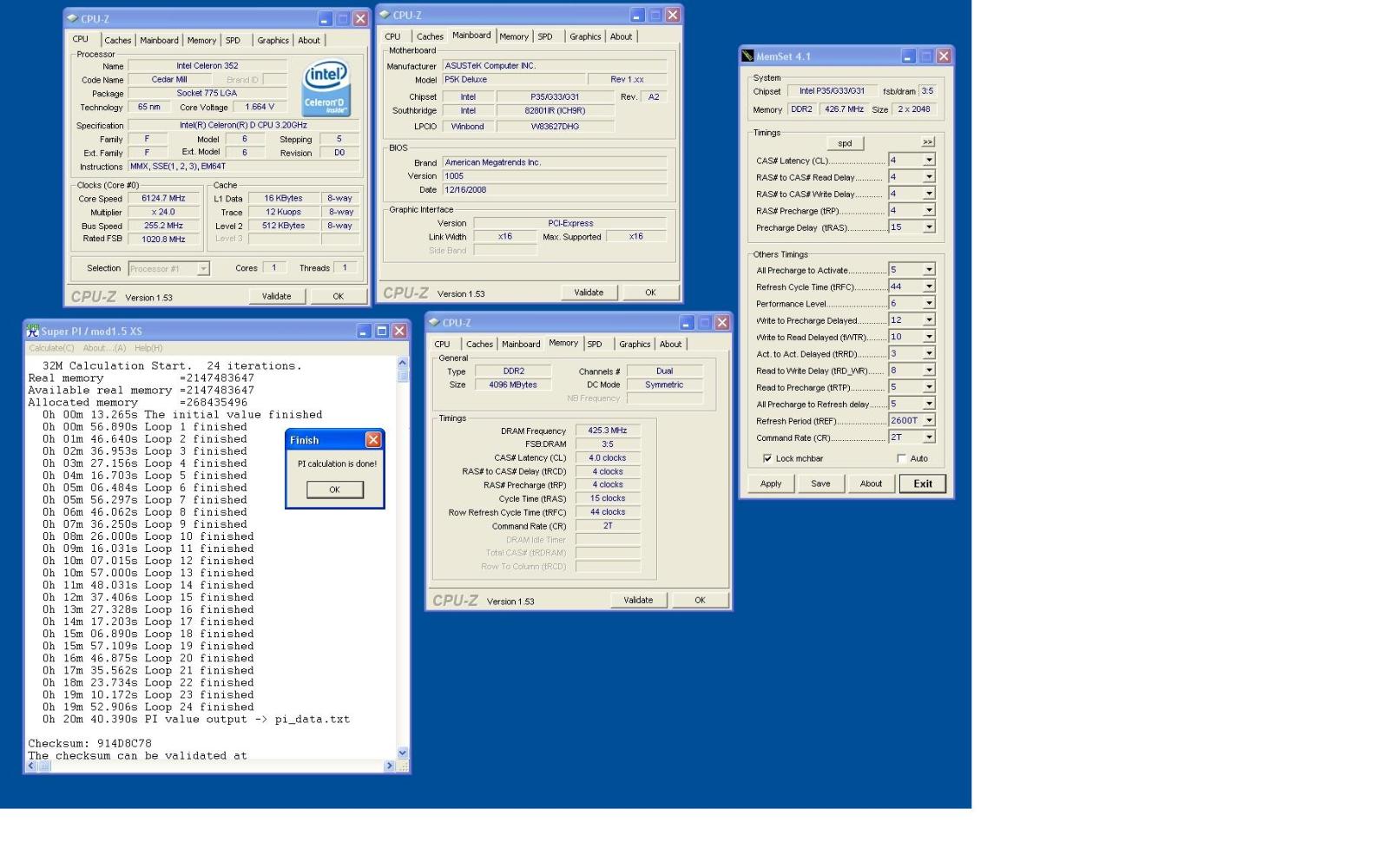Click the spd button in MemSet
Screen dimensions: 1389x868
[x=845, y=143]
